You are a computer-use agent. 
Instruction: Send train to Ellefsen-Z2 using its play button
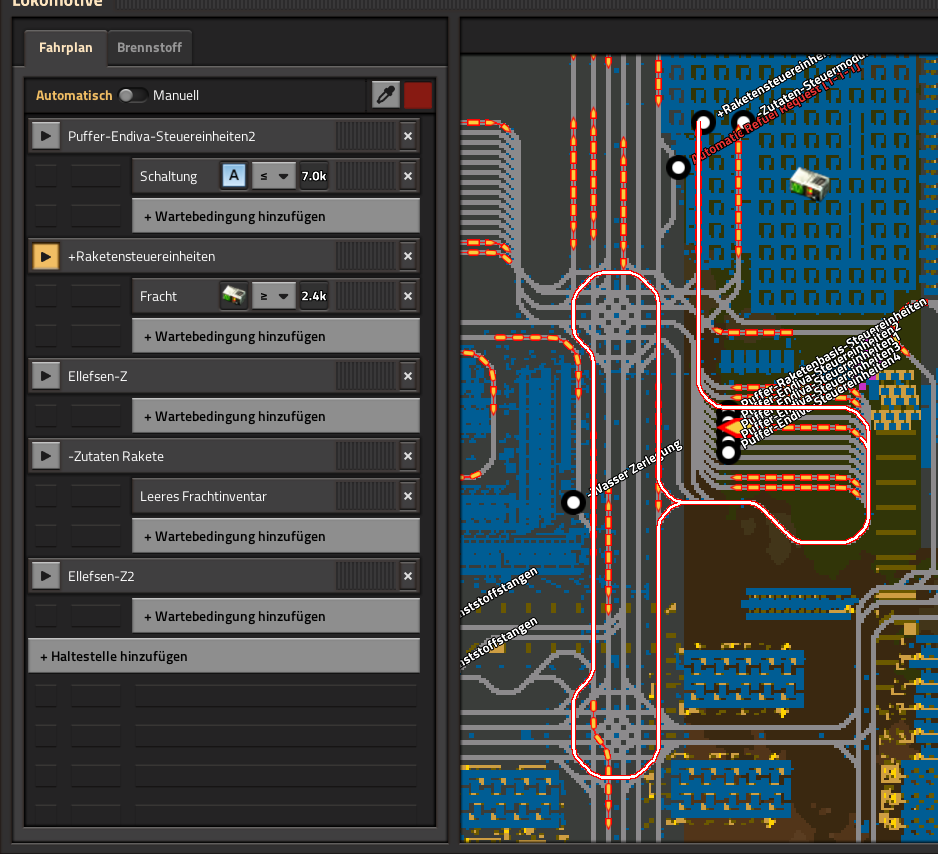point(45,577)
